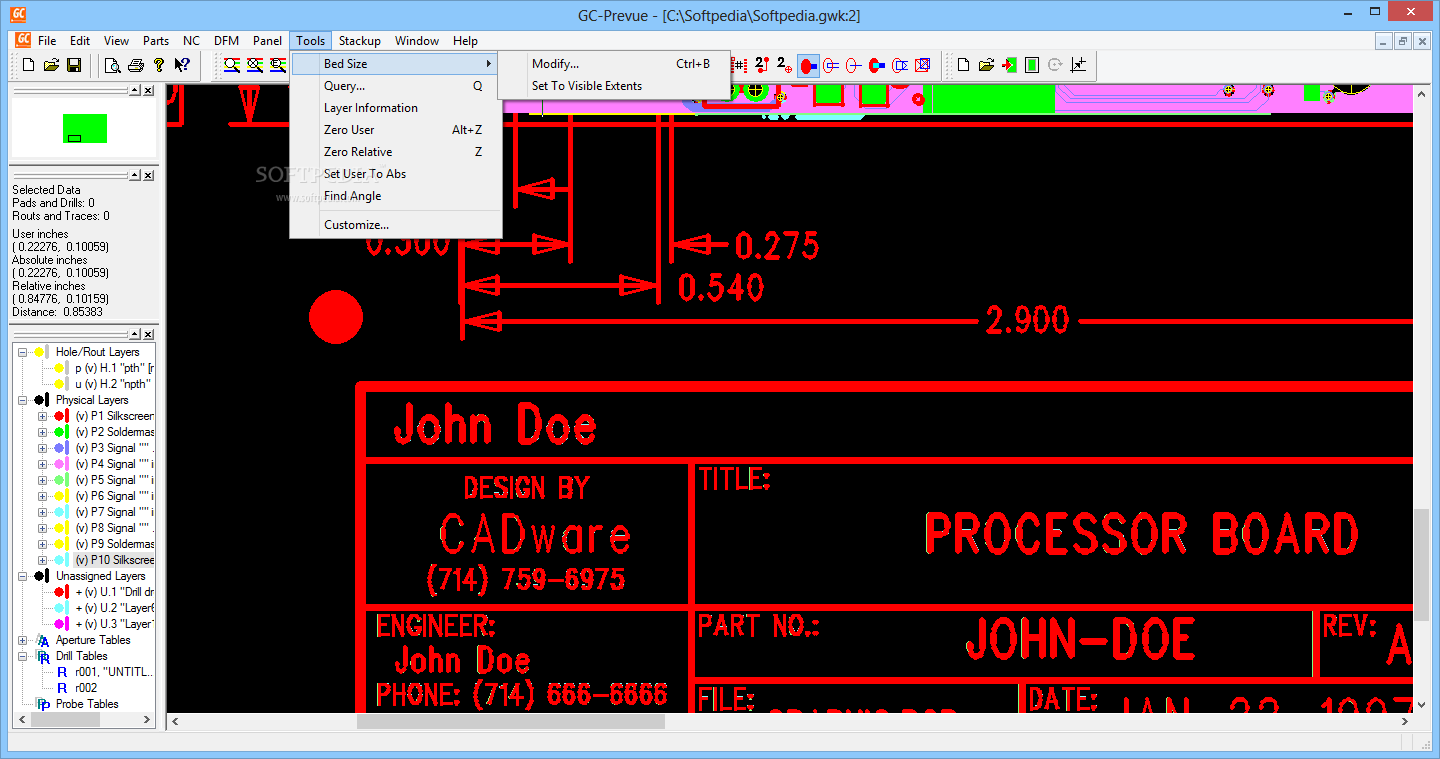Viewport: 1440px width, 759px height.
Task: Click the new document icon in the right toolbar
Action: pos(963,65)
